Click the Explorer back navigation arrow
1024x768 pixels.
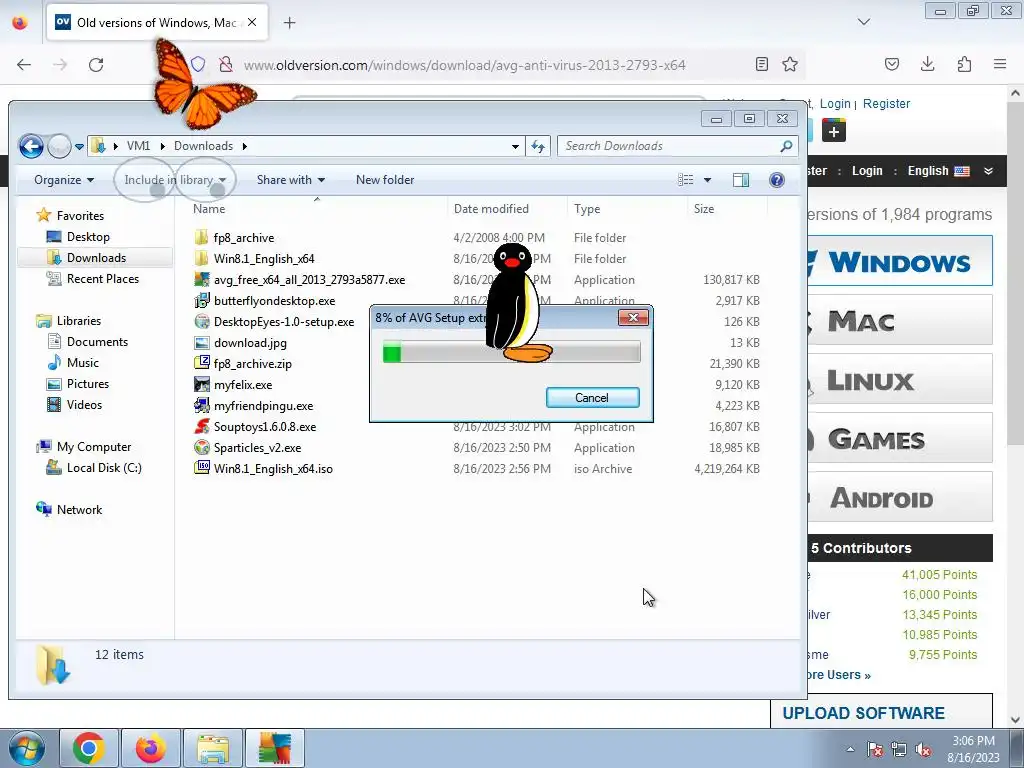(31, 146)
